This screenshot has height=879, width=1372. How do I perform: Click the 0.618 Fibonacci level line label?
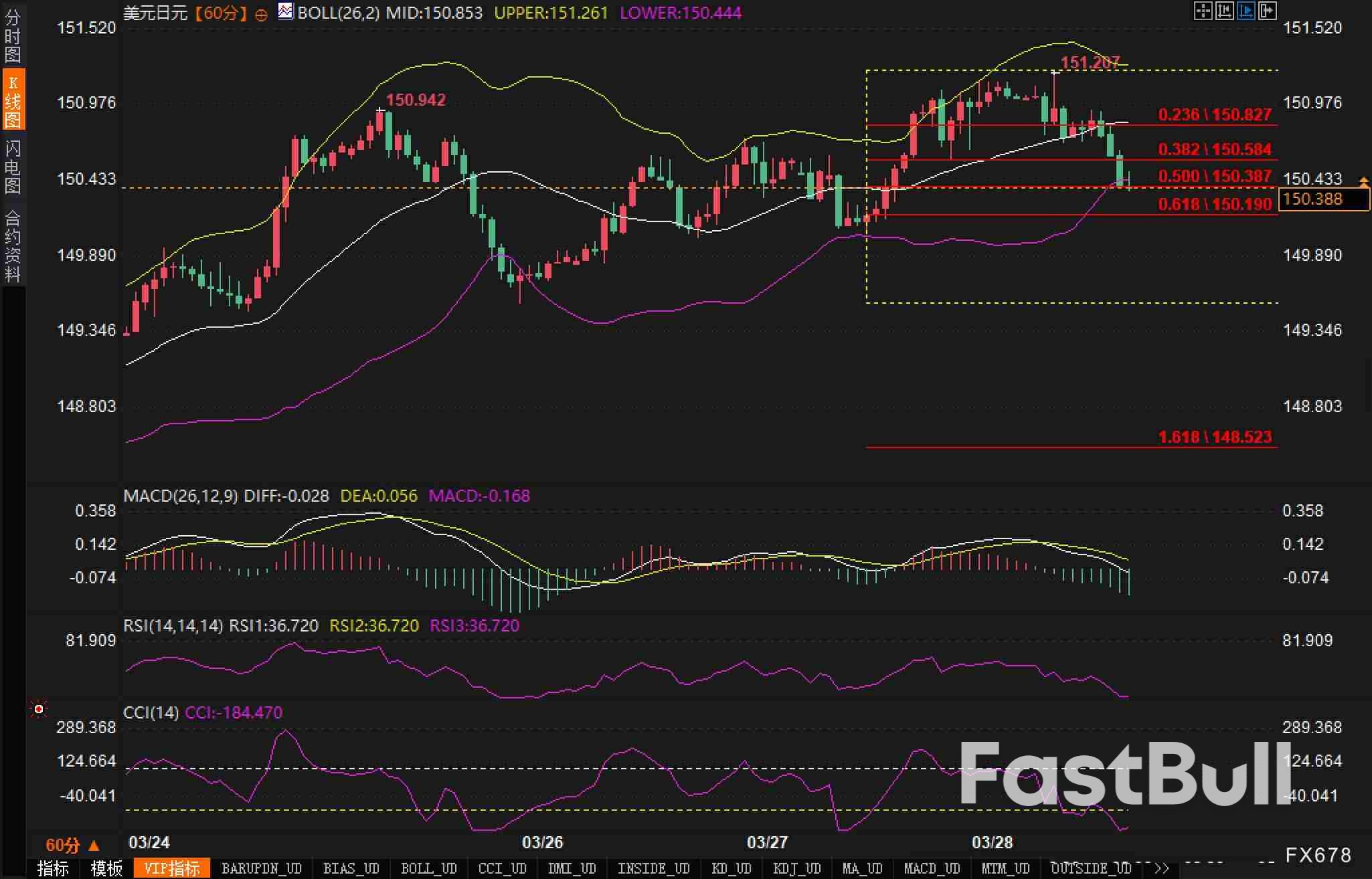(x=1215, y=205)
